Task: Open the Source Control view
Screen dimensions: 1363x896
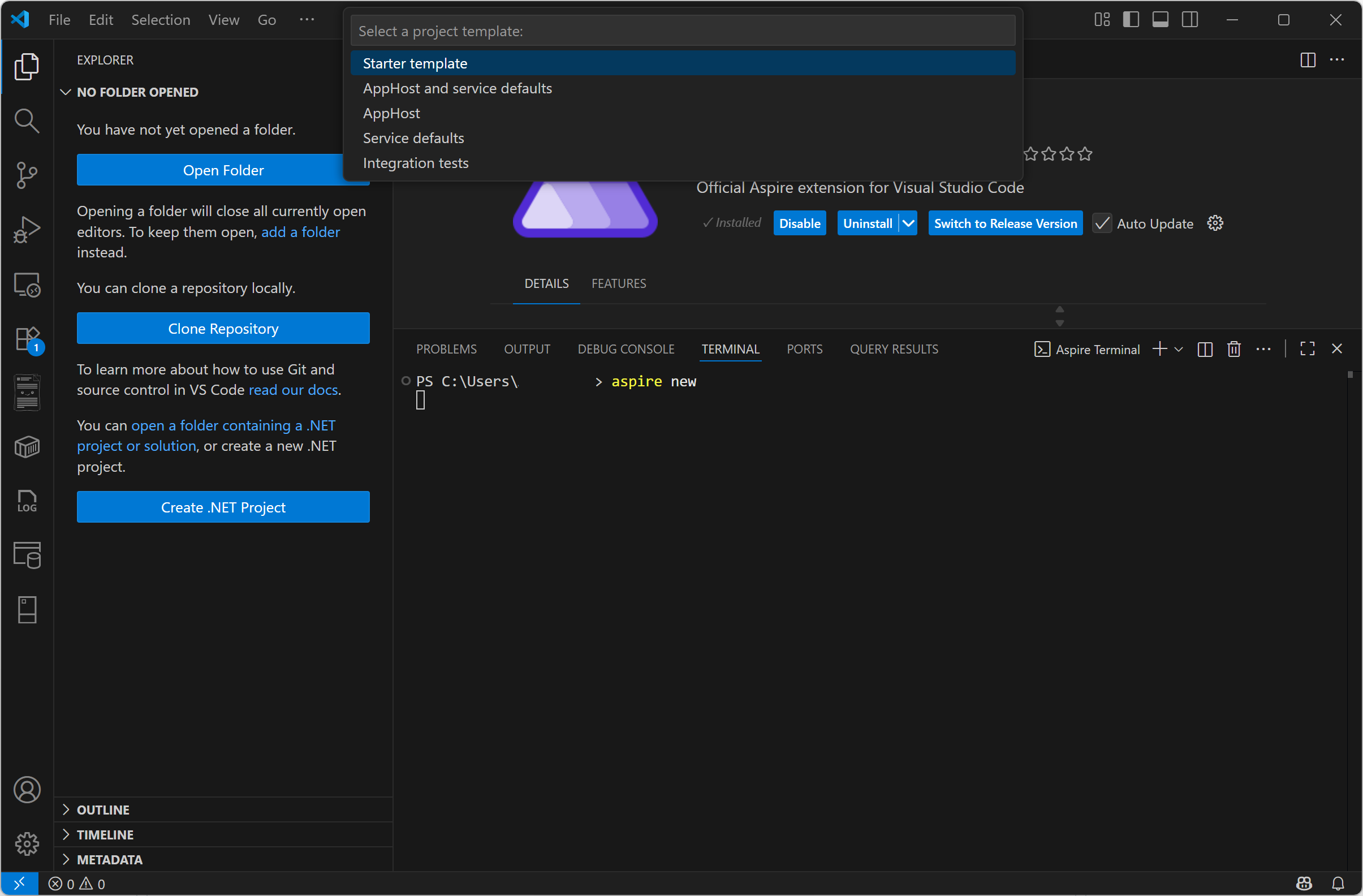Action: (27, 175)
